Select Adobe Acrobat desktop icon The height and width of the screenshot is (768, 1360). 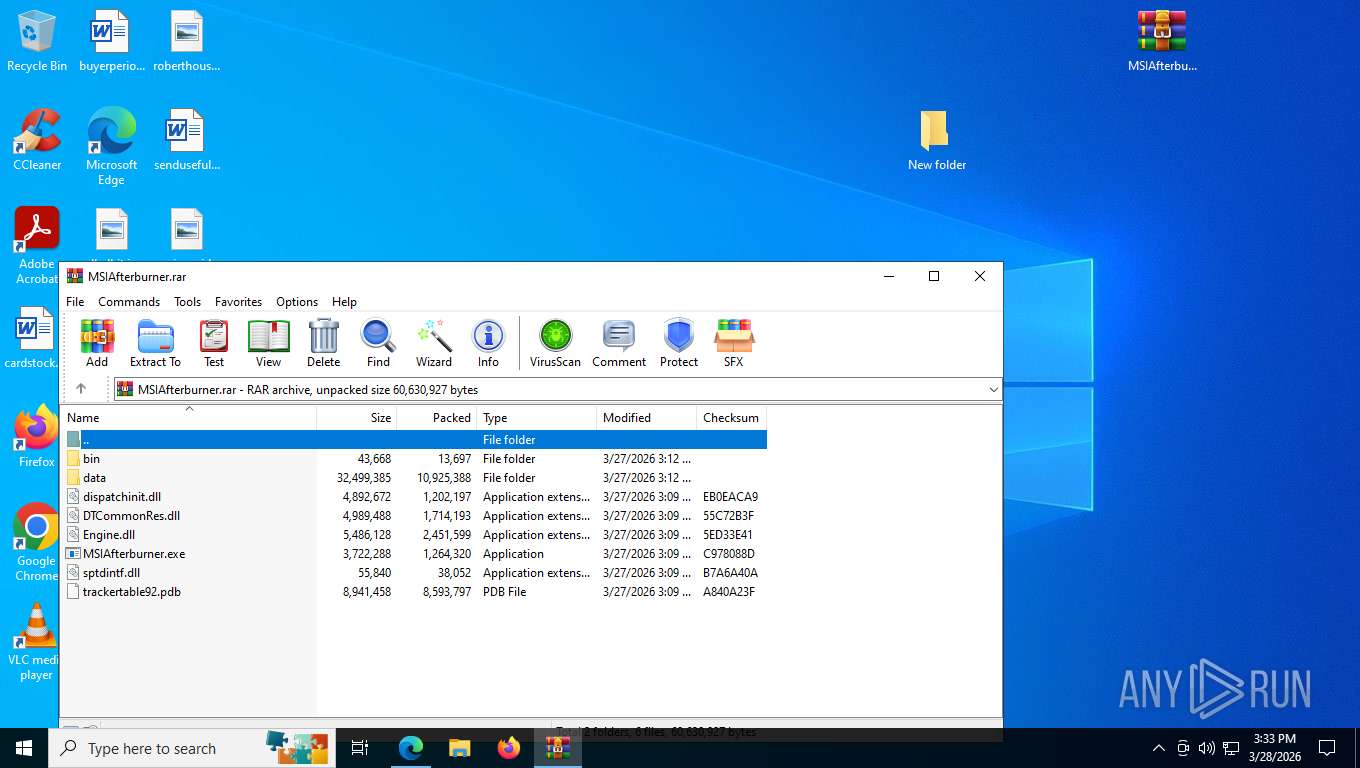click(x=37, y=246)
